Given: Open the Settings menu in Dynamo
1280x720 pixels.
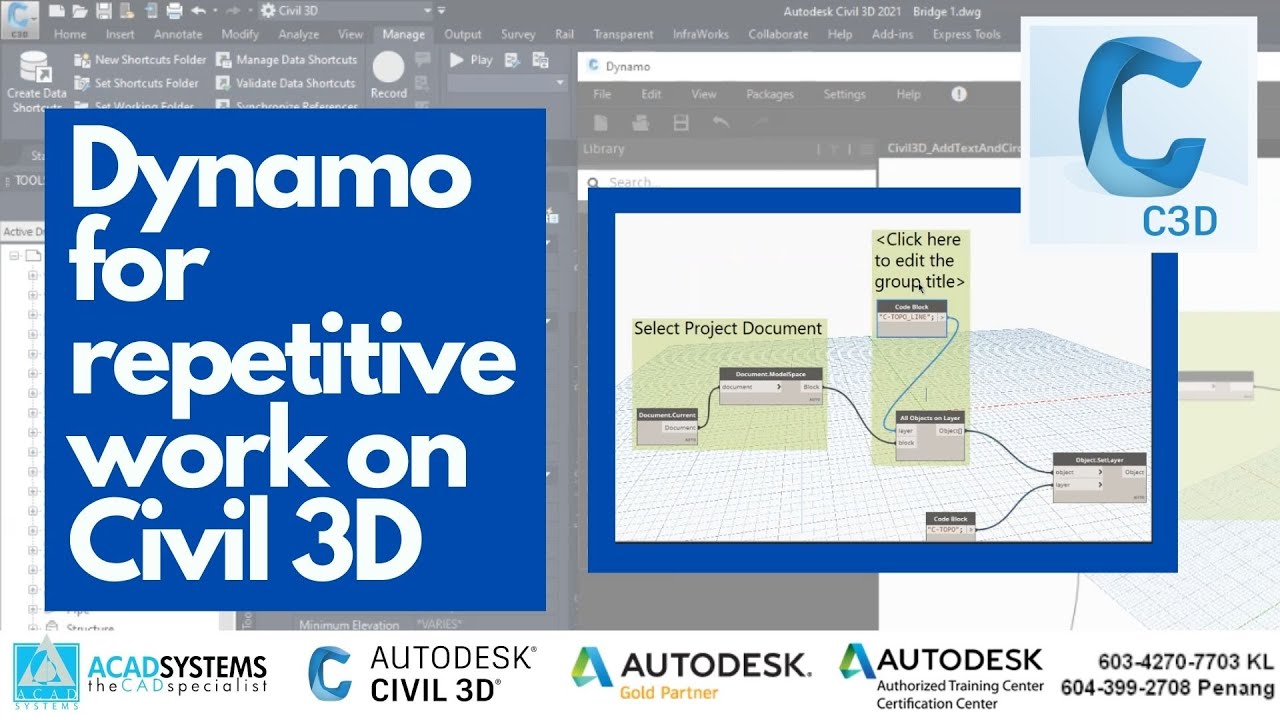Looking at the screenshot, I should pyautogui.click(x=844, y=94).
